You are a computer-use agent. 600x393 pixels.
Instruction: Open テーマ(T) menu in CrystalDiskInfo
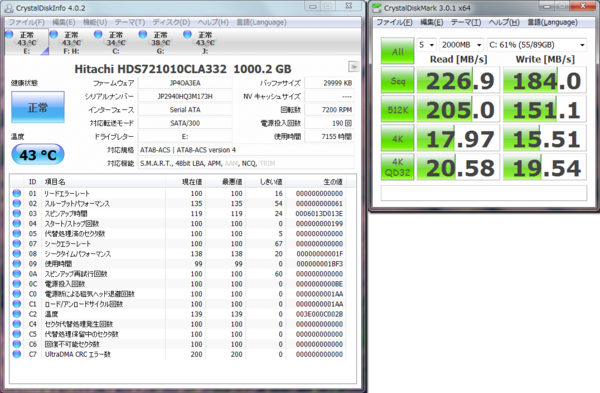tap(130, 22)
